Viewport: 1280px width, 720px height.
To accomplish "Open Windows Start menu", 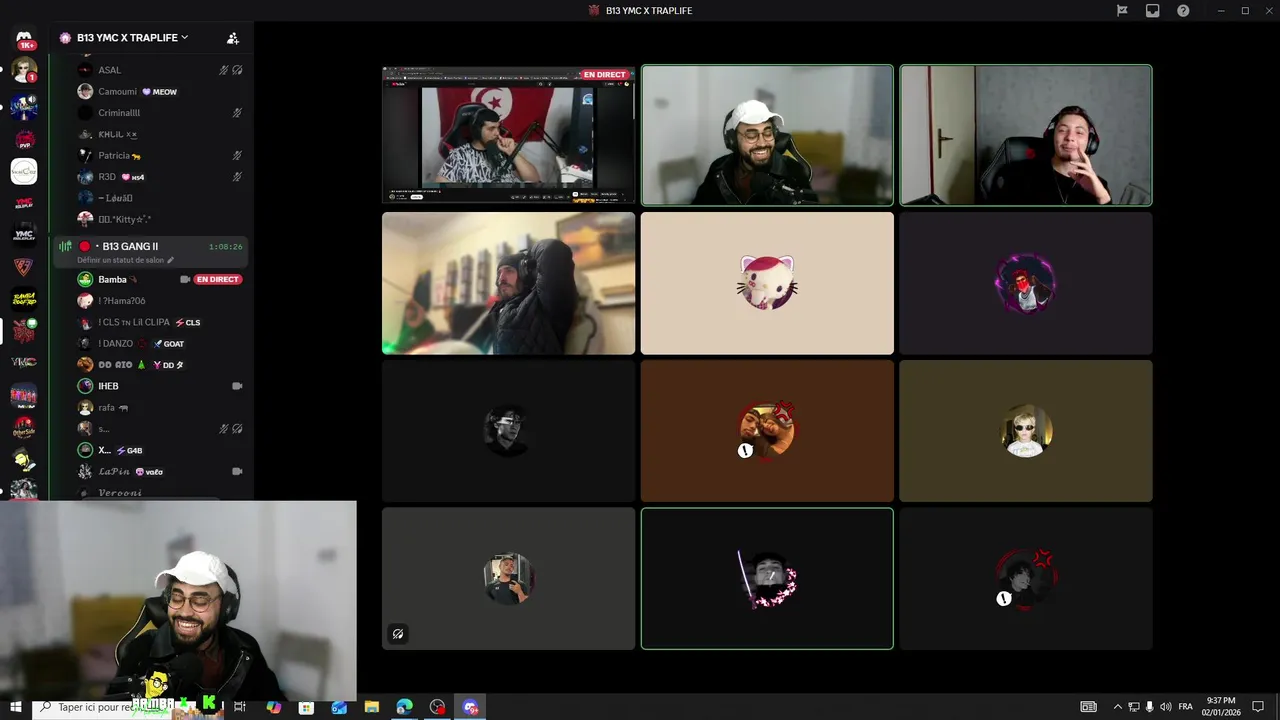I will [x=16, y=707].
